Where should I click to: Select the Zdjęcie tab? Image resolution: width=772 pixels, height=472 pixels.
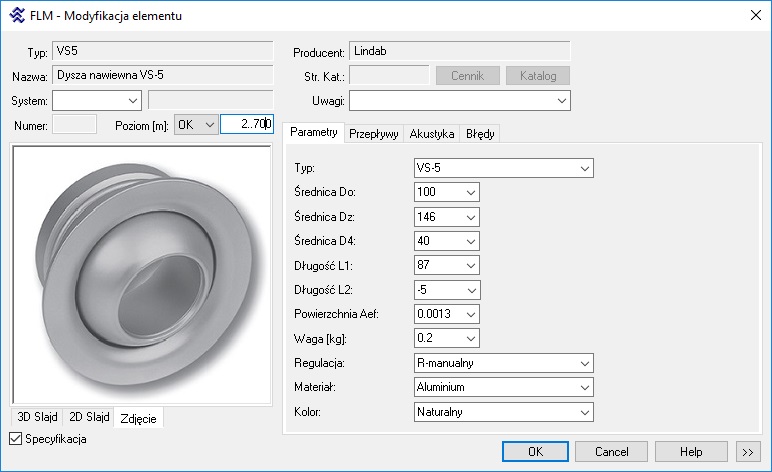[138, 418]
